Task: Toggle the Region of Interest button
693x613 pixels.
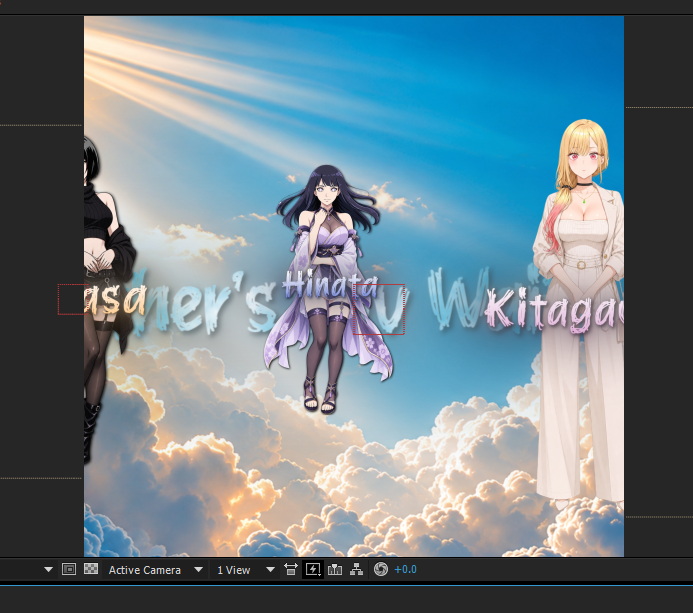Action: pyautogui.click(x=69, y=569)
